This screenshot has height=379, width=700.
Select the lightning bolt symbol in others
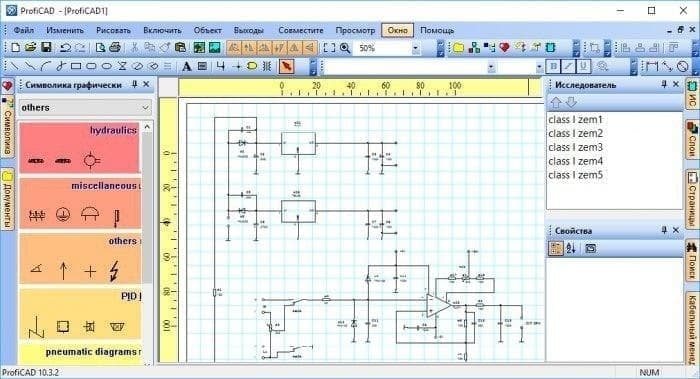[x=114, y=271]
